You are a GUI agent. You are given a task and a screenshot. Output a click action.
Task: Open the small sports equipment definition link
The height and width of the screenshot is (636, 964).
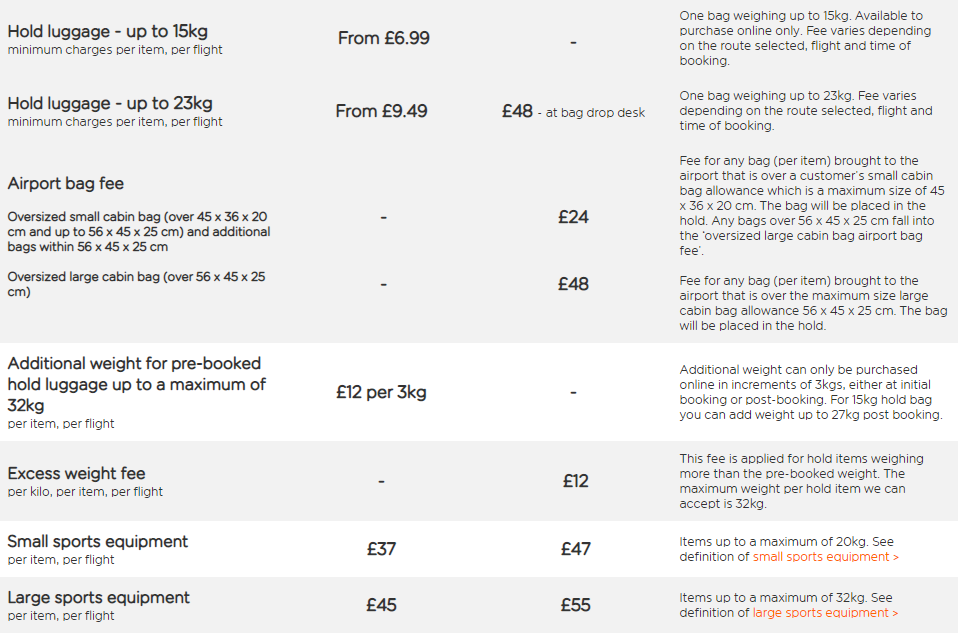825,557
